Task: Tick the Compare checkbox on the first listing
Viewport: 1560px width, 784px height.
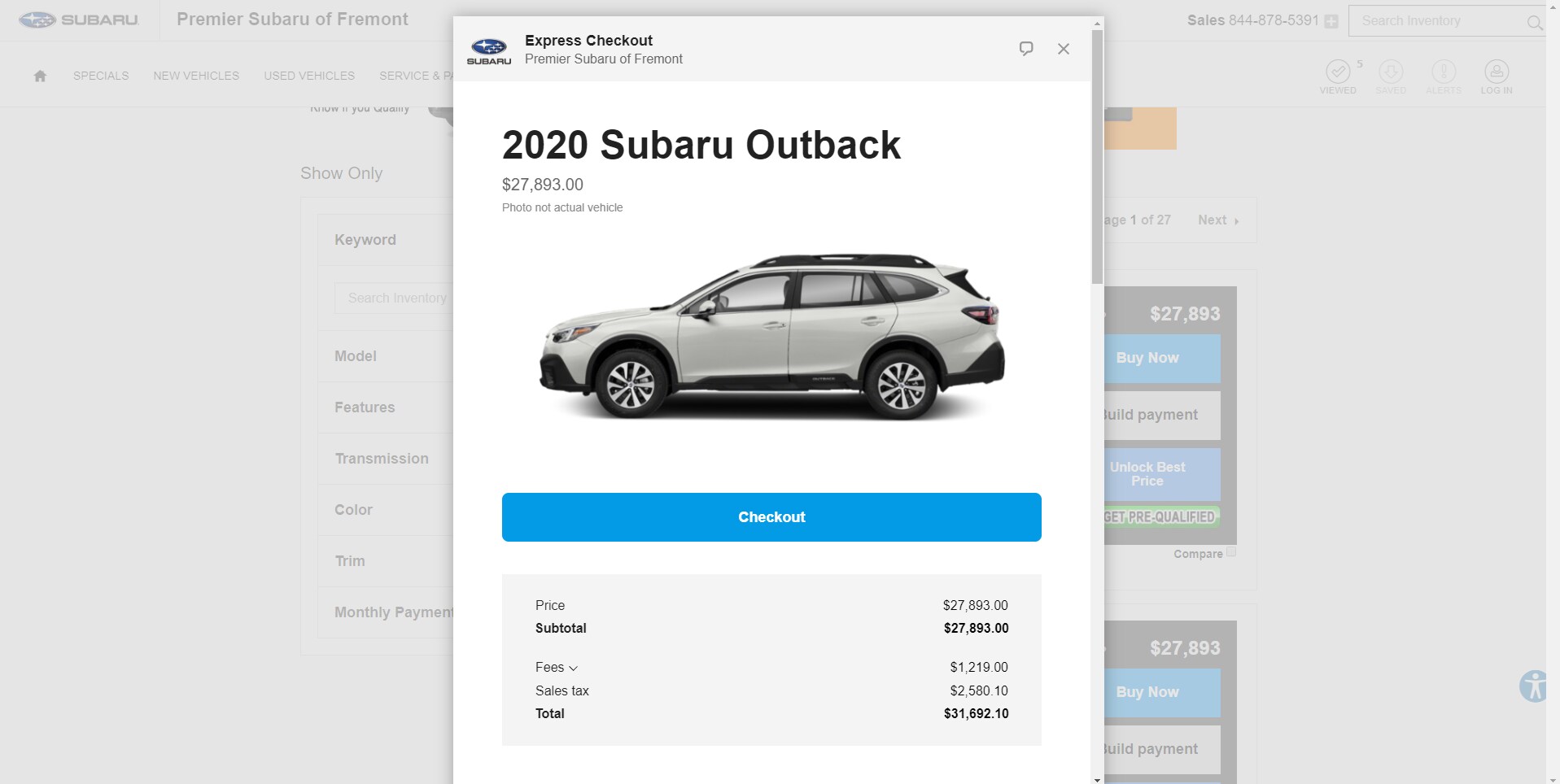Action: coord(1231,551)
